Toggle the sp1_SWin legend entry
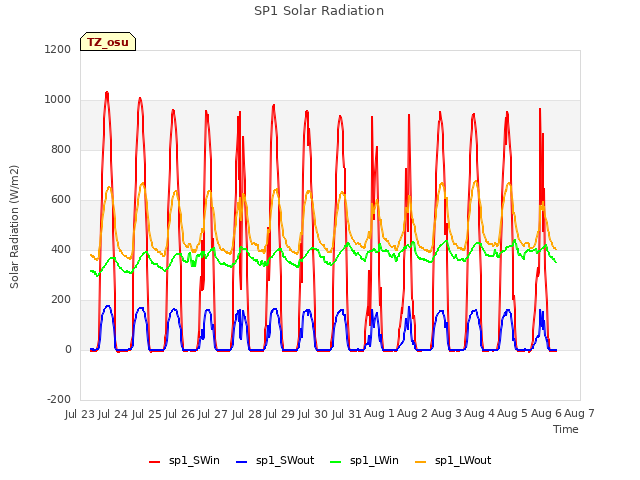The width and height of the screenshot is (640, 480). pyautogui.click(x=184, y=461)
